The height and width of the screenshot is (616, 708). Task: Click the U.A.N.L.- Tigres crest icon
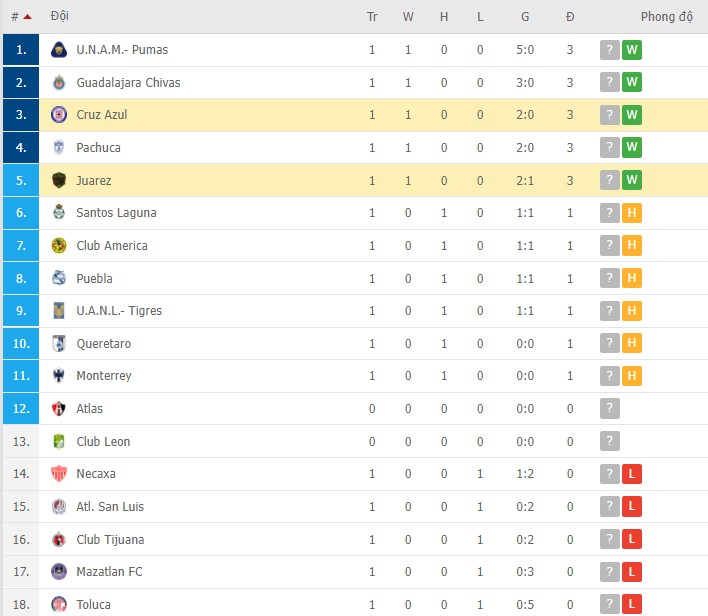[58, 311]
